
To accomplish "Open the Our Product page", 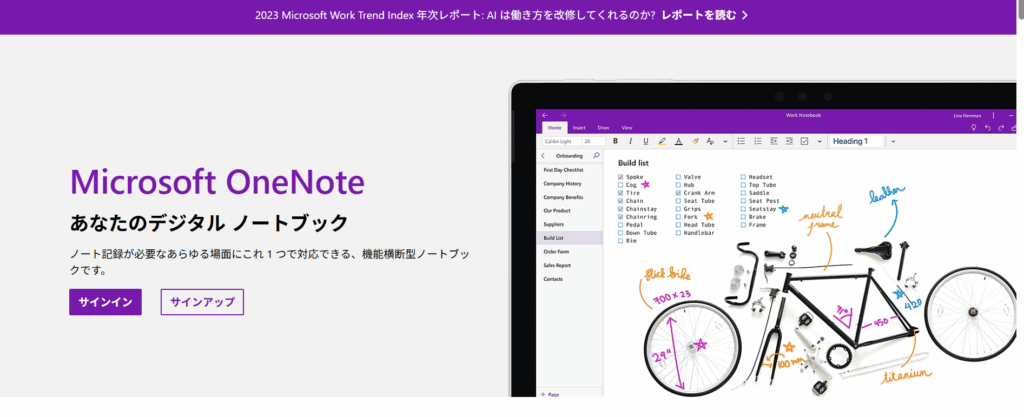I will (569, 211).
